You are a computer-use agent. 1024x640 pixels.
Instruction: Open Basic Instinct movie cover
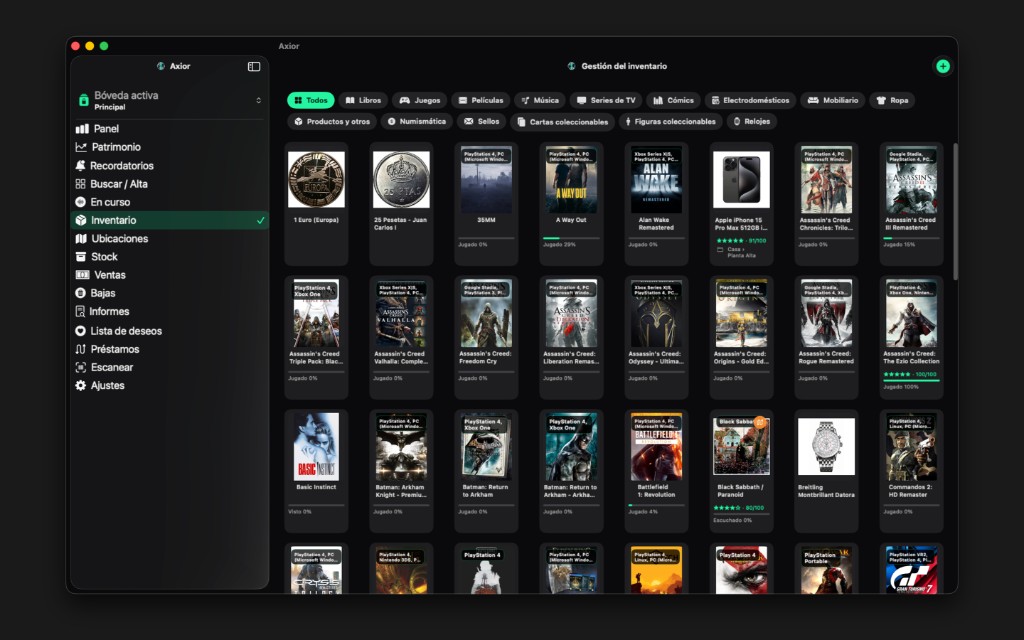coord(316,447)
